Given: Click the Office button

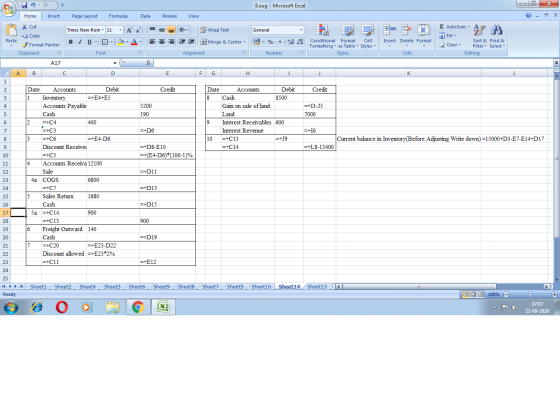Looking at the screenshot, I should click(x=8, y=9).
